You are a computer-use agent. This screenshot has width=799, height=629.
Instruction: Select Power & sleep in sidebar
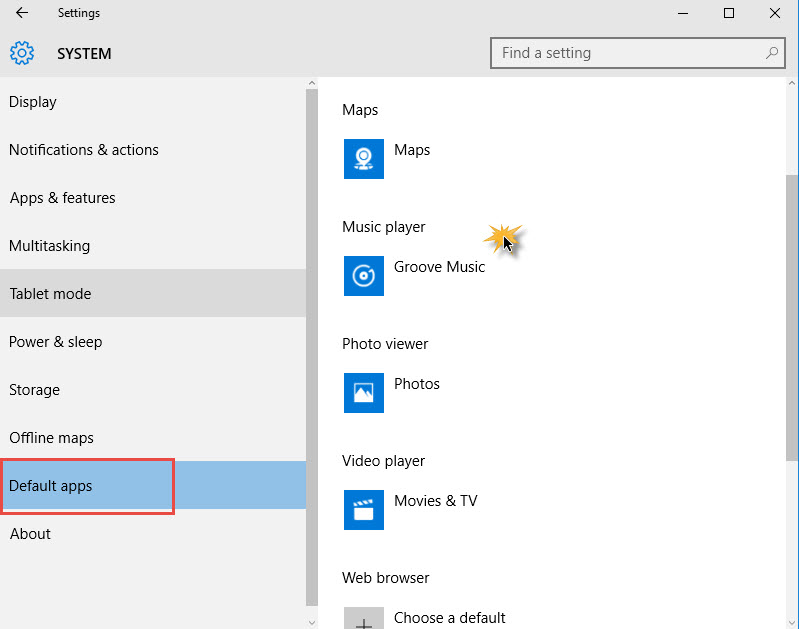click(x=153, y=342)
